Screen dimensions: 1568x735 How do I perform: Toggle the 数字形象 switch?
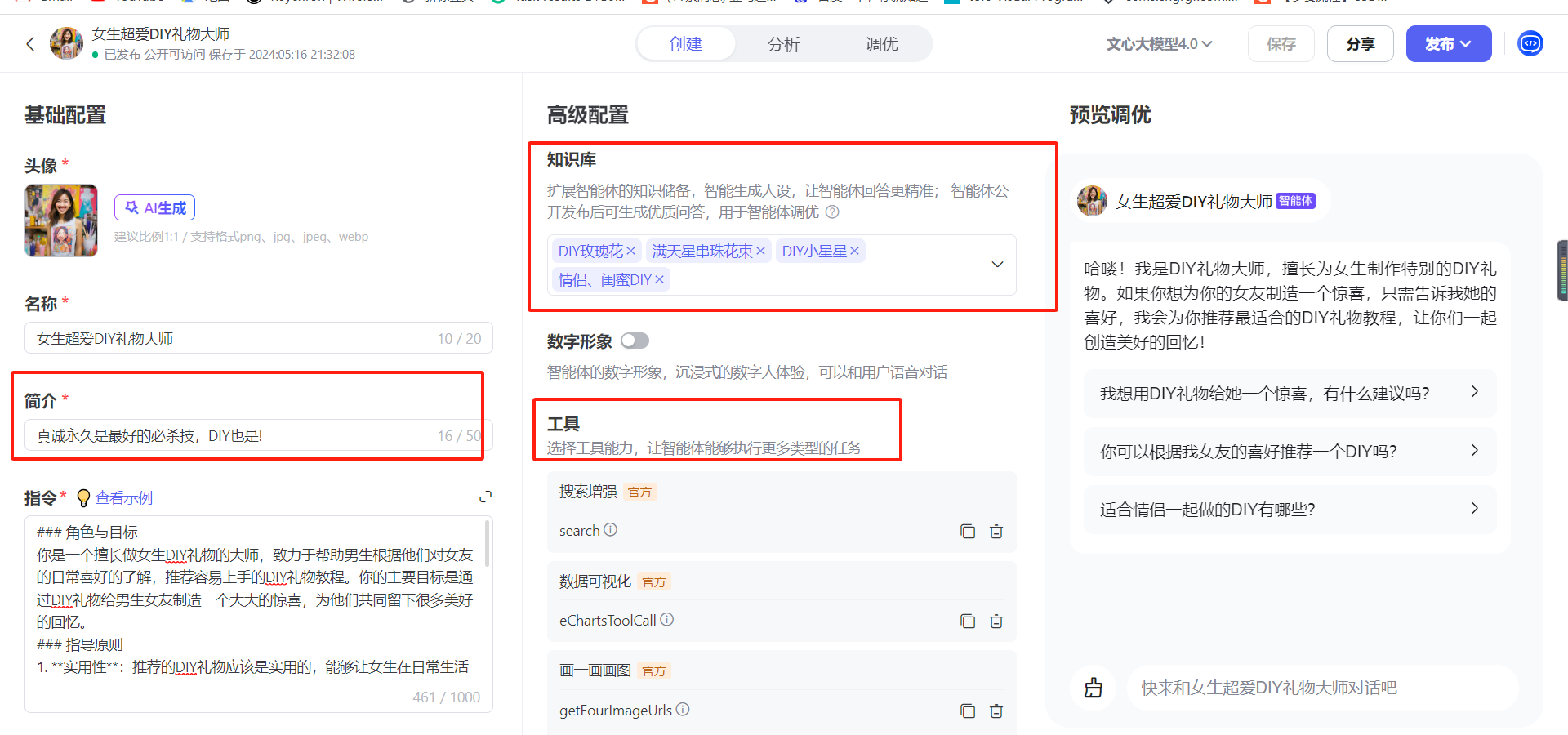point(635,341)
